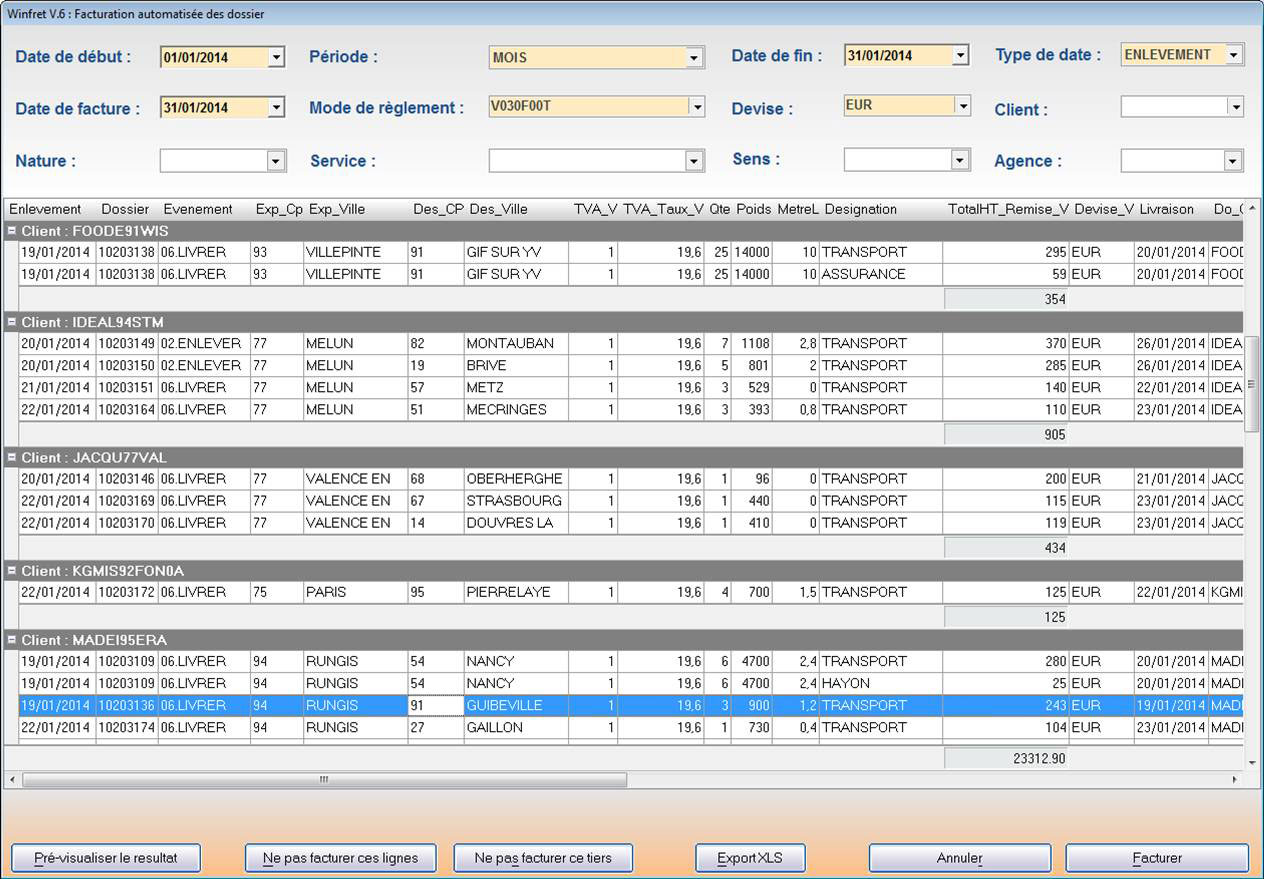Open the Agence dropdown list
Image resolution: width=1264 pixels, height=879 pixels.
click(1234, 161)
